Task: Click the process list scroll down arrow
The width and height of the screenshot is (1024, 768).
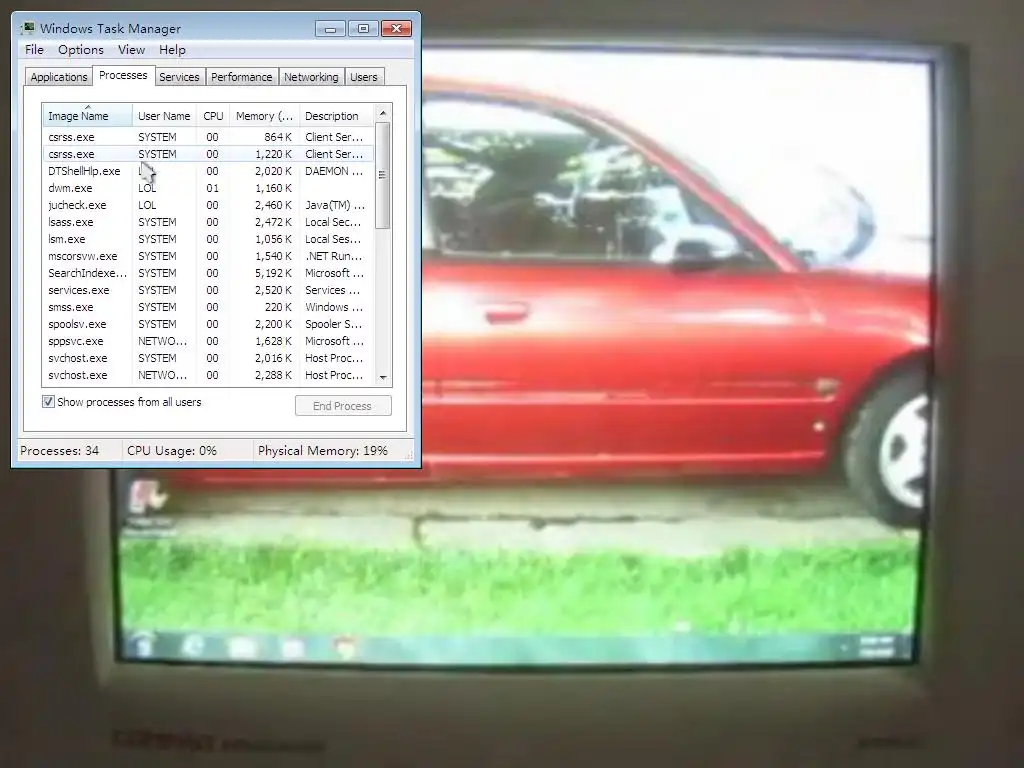Action: [x=383, y=377]
